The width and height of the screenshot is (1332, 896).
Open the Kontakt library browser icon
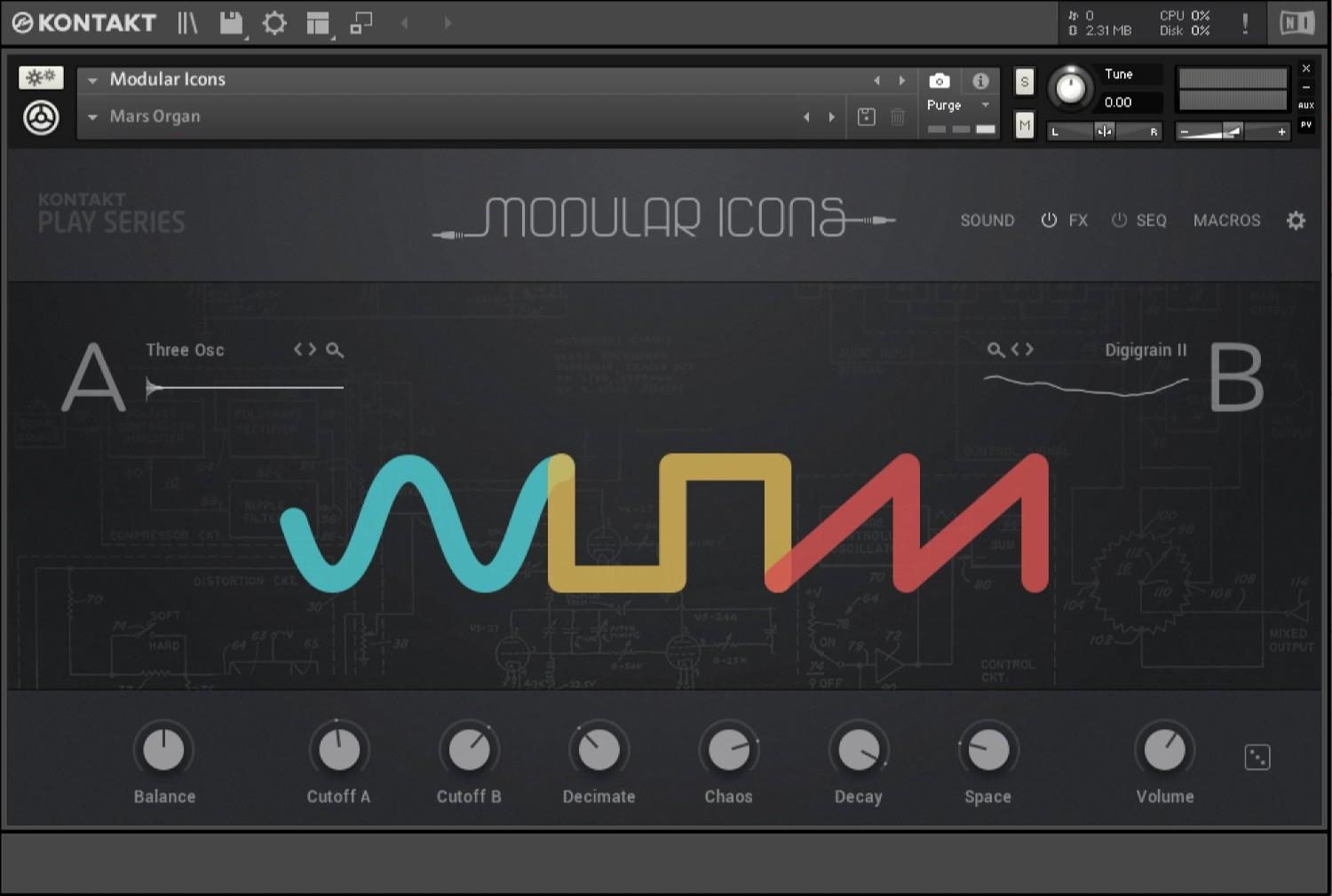click(x=187, y=23)
